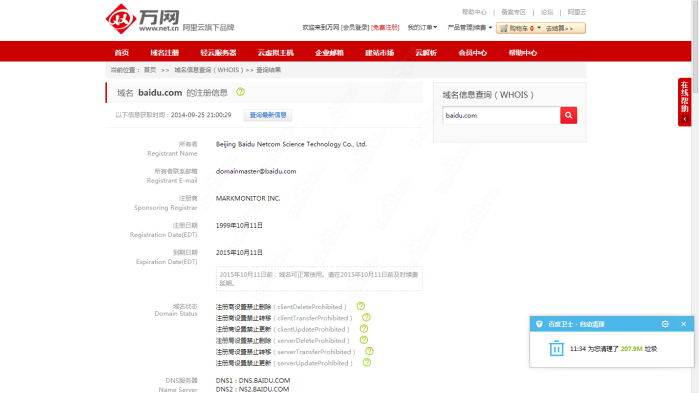This screenshot has width=699, height=393.
Task: Open settings gear in the 百度卫士 popup
Action: click(x=665, y=324)
